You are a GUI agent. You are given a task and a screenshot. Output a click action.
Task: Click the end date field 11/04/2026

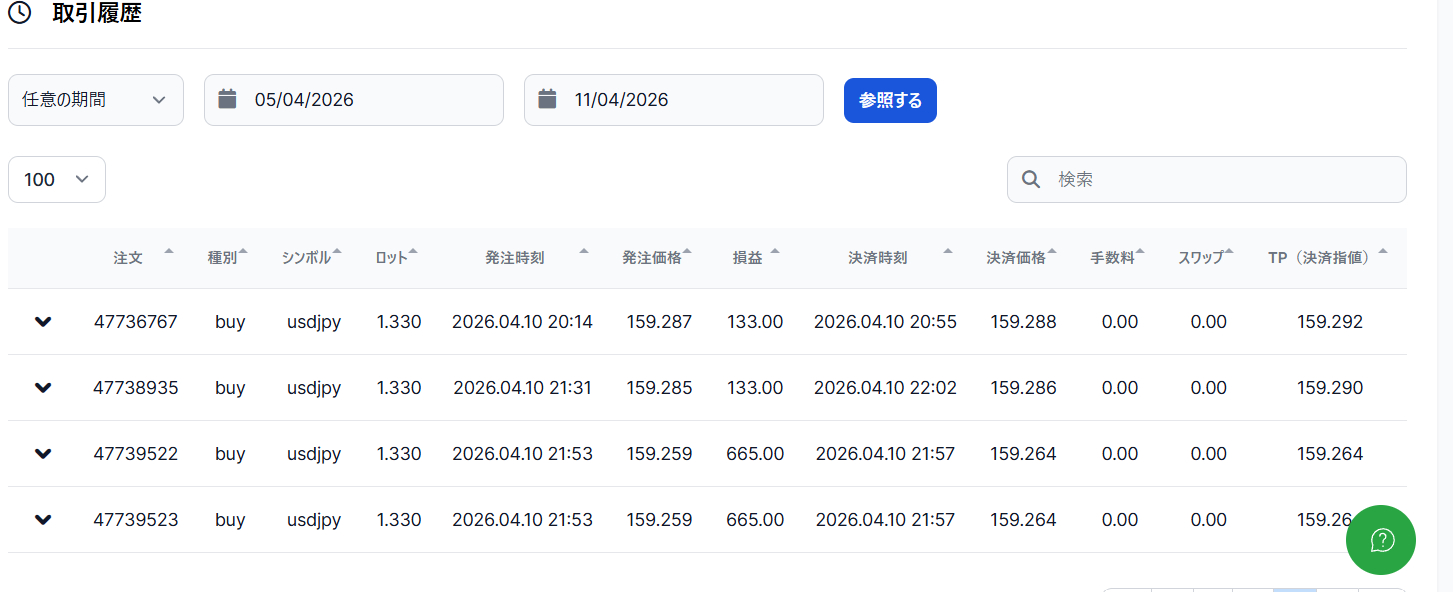point(674,100)
